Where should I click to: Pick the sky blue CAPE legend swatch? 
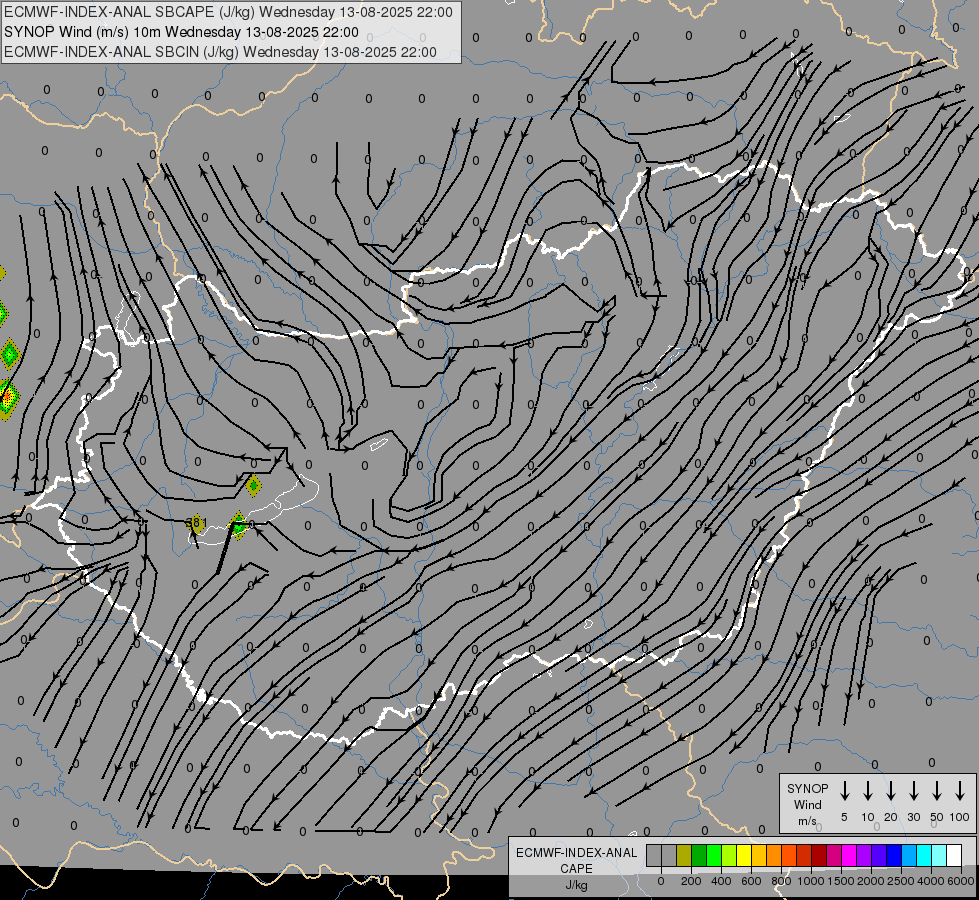[910, 855]
